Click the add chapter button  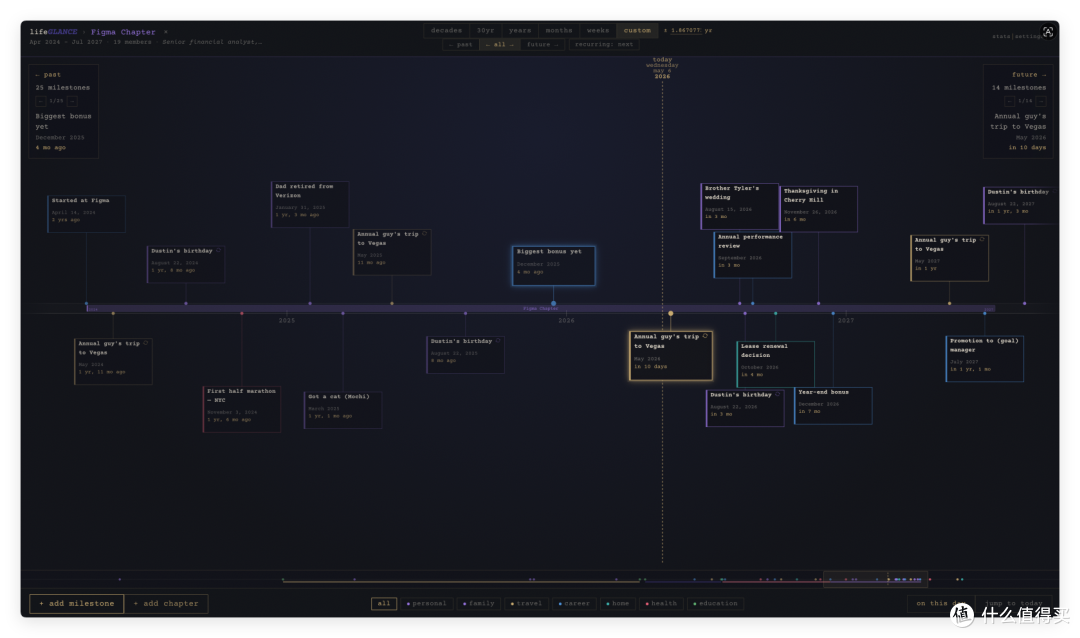click(x=166, y=604)
